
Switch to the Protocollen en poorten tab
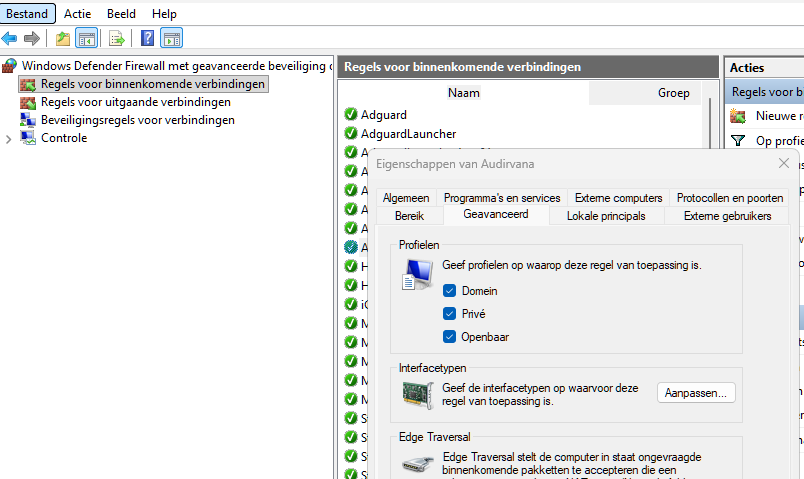729,198
